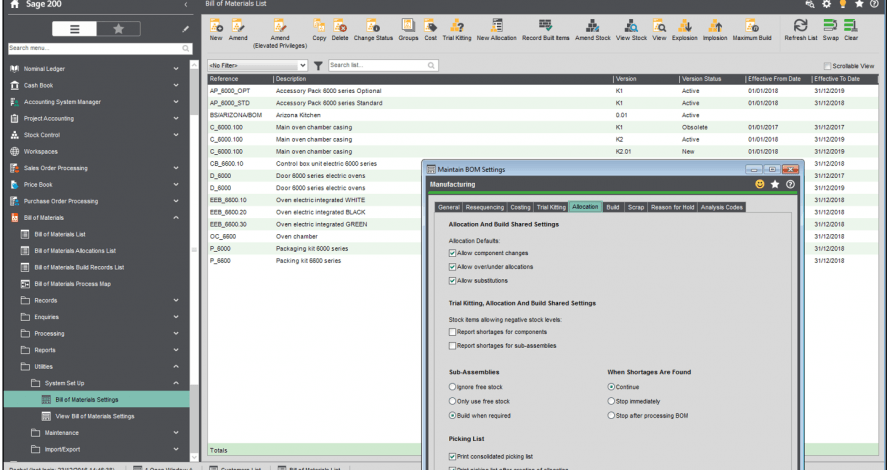Screen dimensions: 890x470
Task: Open Bill of Materials Build Records List
Action: (79, 267)
